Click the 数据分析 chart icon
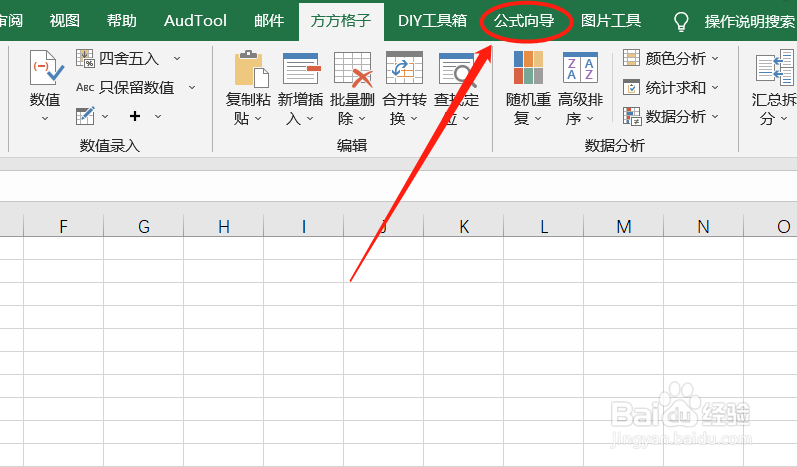Screen dimensions: 797x467 pyautogui.click(x=632, y=116)
